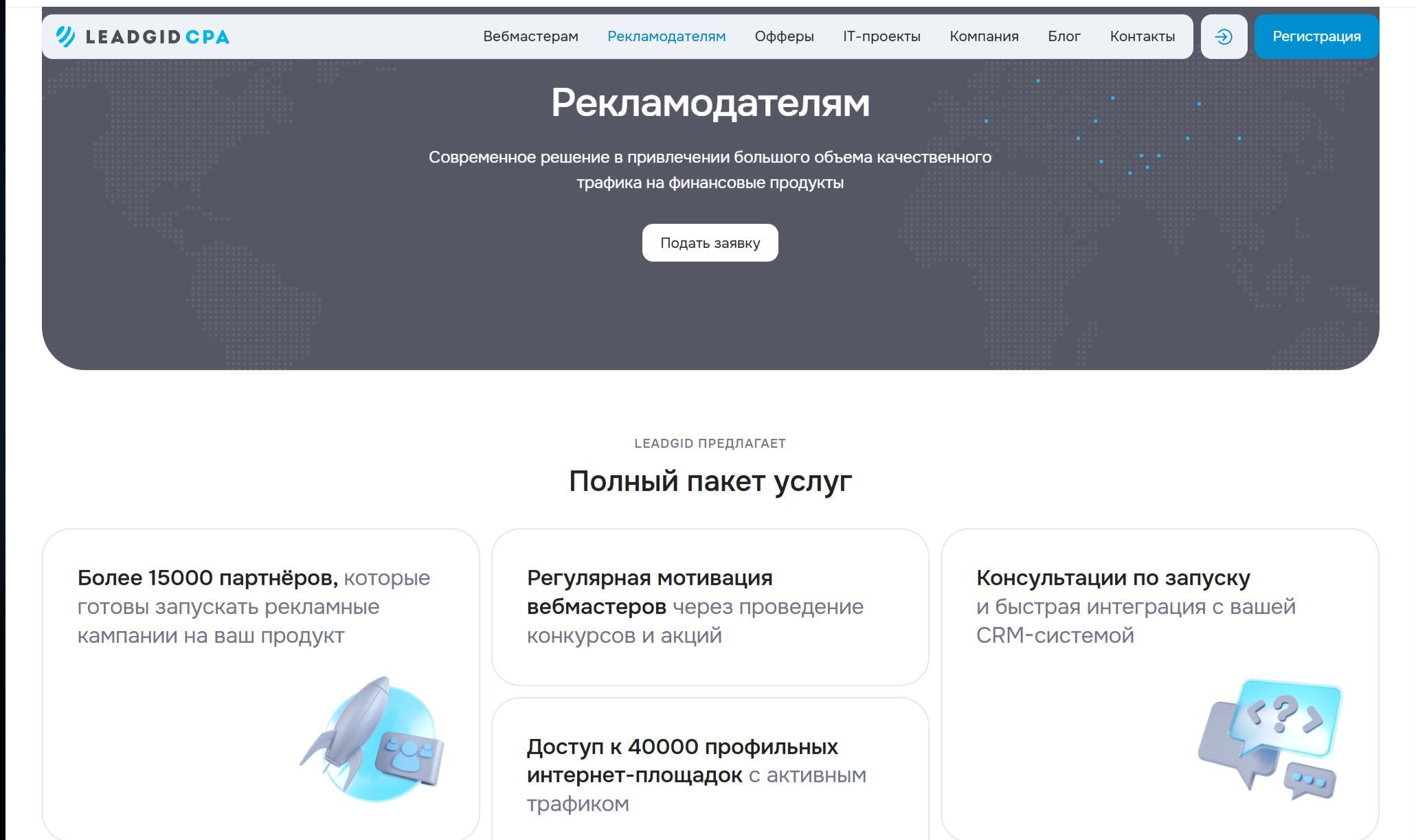Select Рекламодателям in the navigation bar
Image resolution: width=1416 pixels, height=840 pixels.
tap(666, 36)
